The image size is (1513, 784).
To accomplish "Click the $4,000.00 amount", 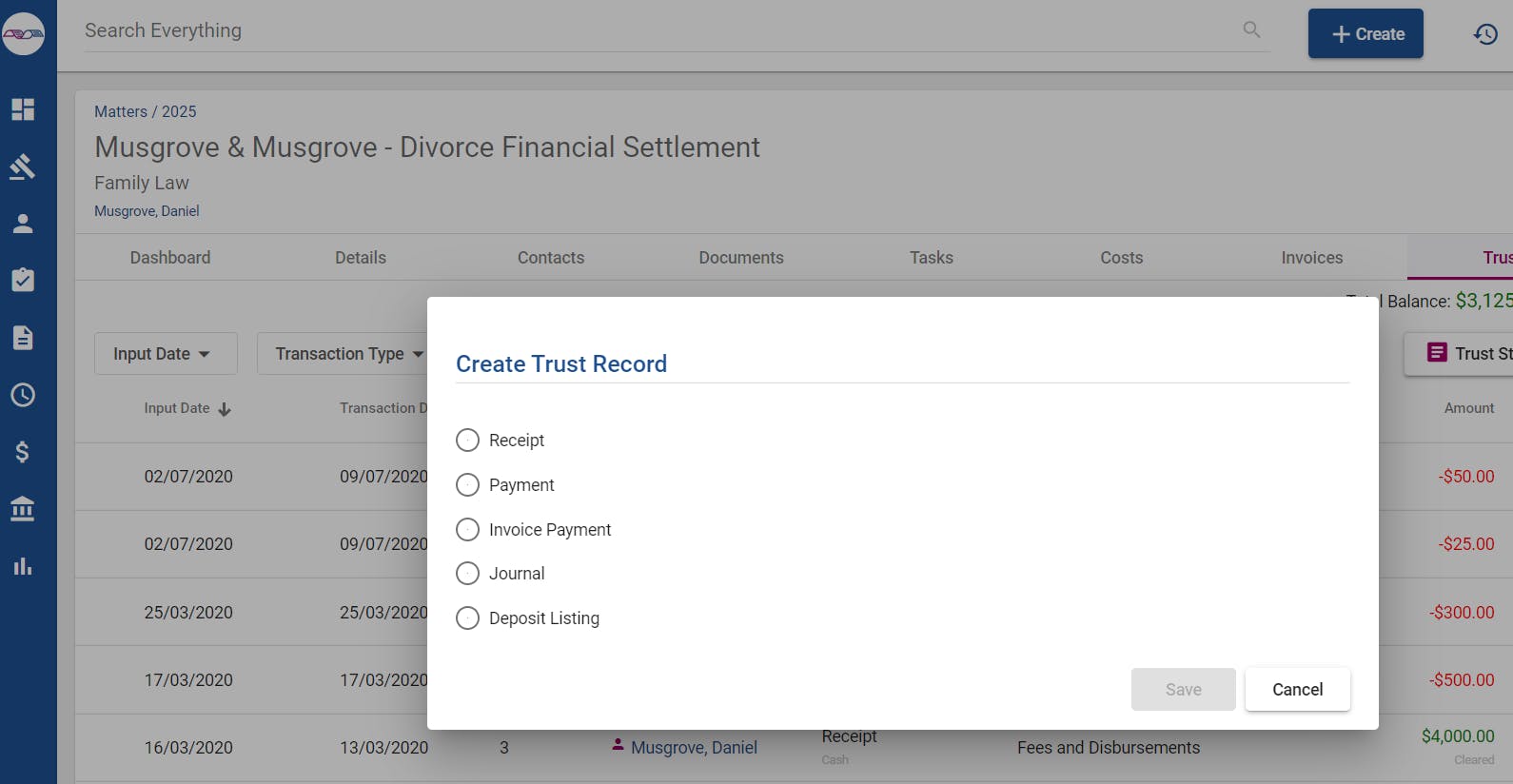I will (x=1458, y=736).
